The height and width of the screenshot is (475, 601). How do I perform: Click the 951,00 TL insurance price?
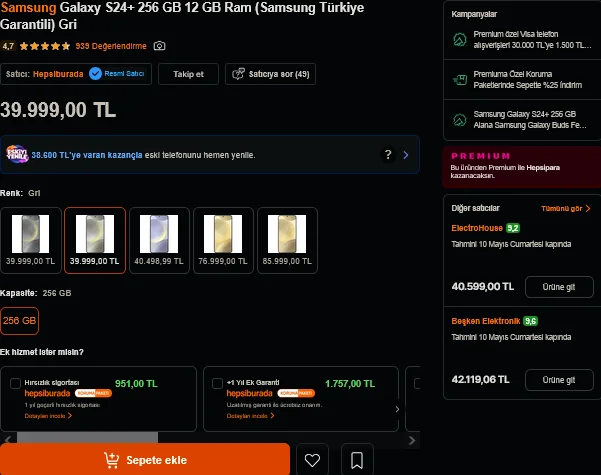(x=136, y=383)
